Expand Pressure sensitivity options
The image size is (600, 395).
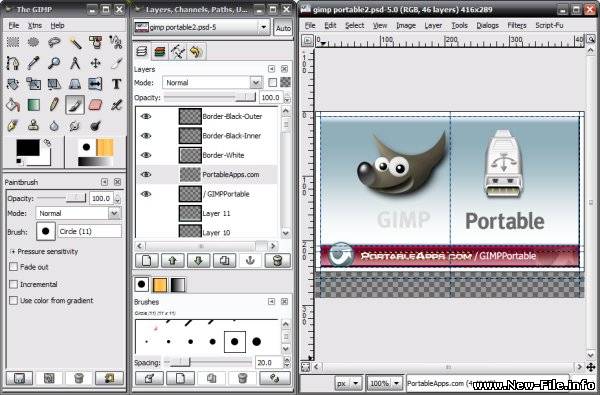(x=13, y=251)
